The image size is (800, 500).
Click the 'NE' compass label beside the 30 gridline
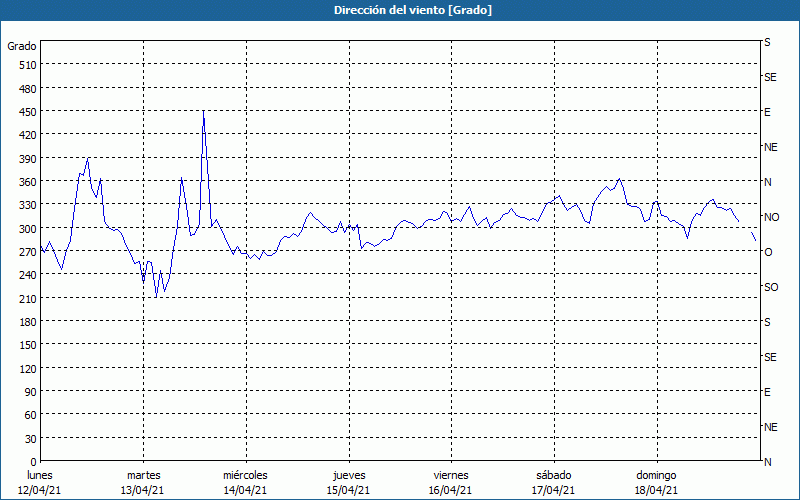click(x=771, y=427)
